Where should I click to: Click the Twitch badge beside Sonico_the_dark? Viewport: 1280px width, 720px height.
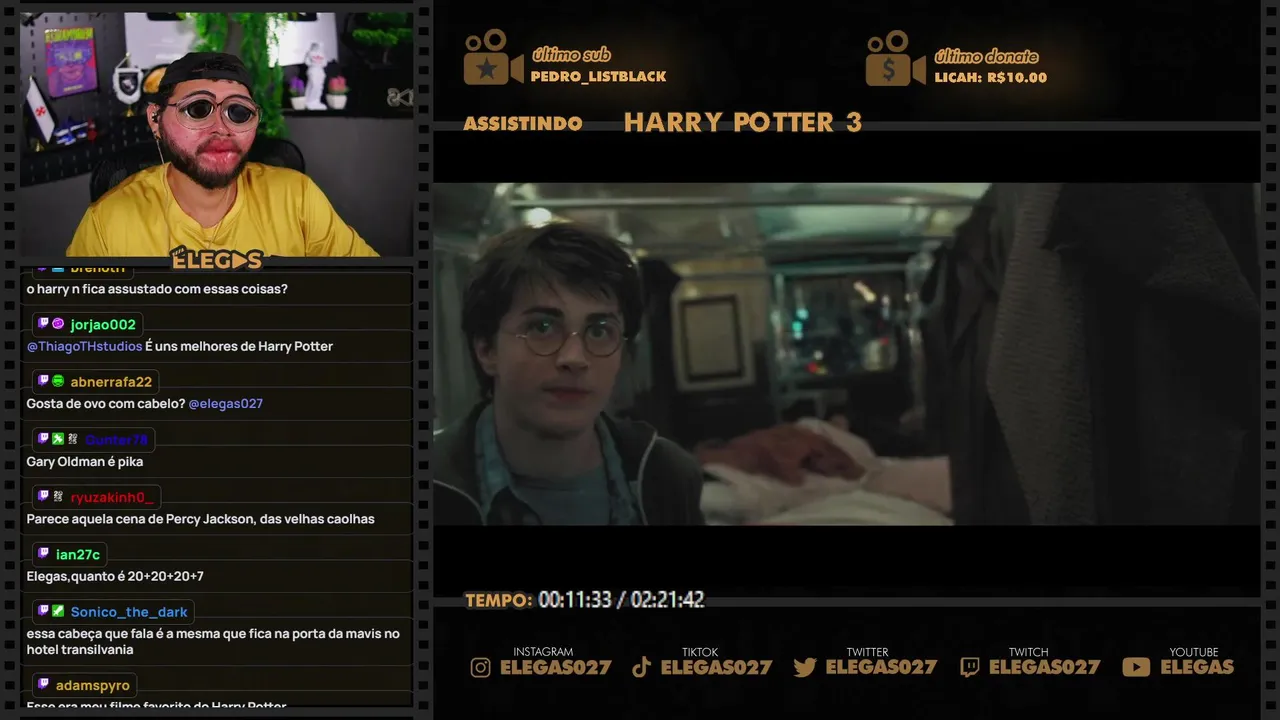pyautogui.click(x=43, y=611)
